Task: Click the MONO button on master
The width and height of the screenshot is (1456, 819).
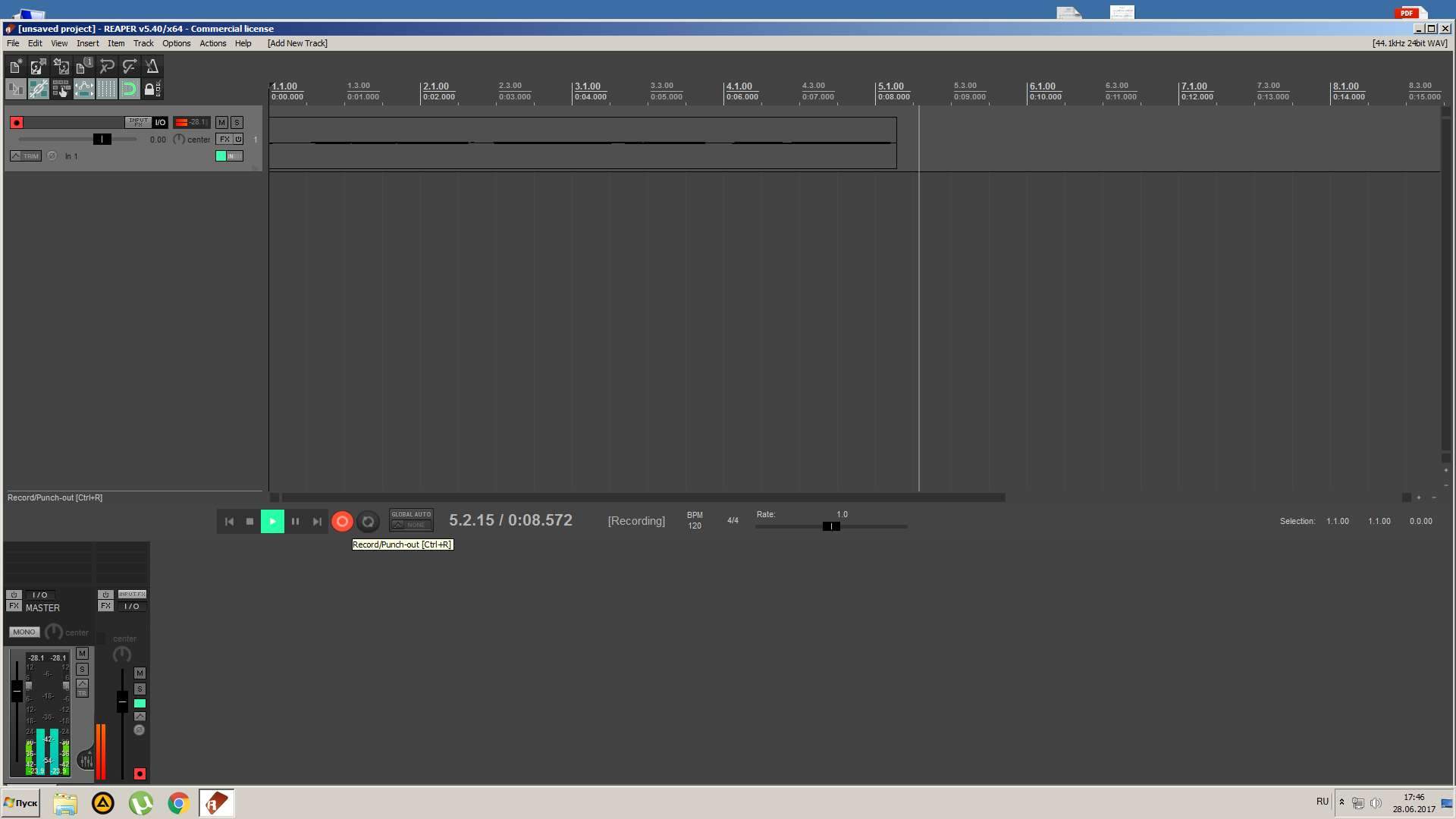Action: click(24, 632)
